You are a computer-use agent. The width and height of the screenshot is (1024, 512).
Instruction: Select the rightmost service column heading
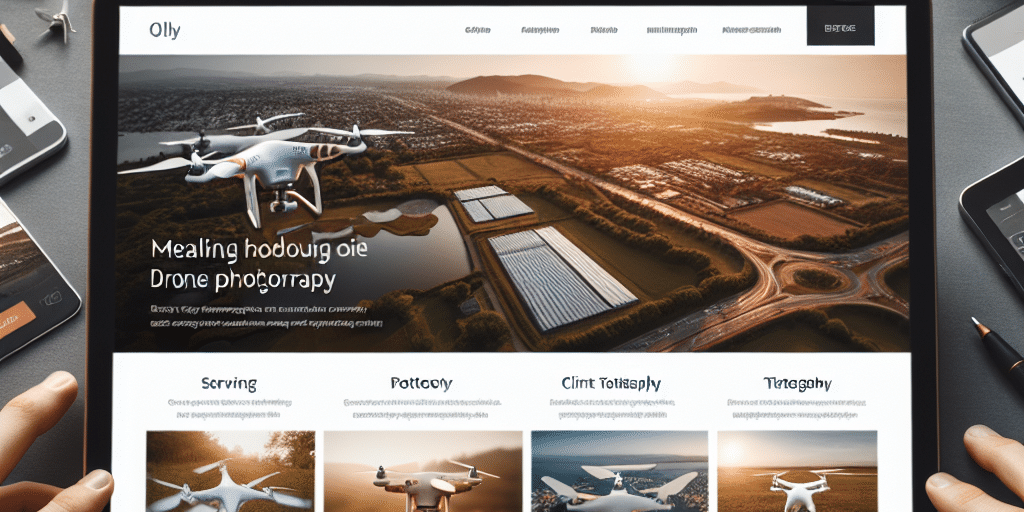[x=797, y=383]
